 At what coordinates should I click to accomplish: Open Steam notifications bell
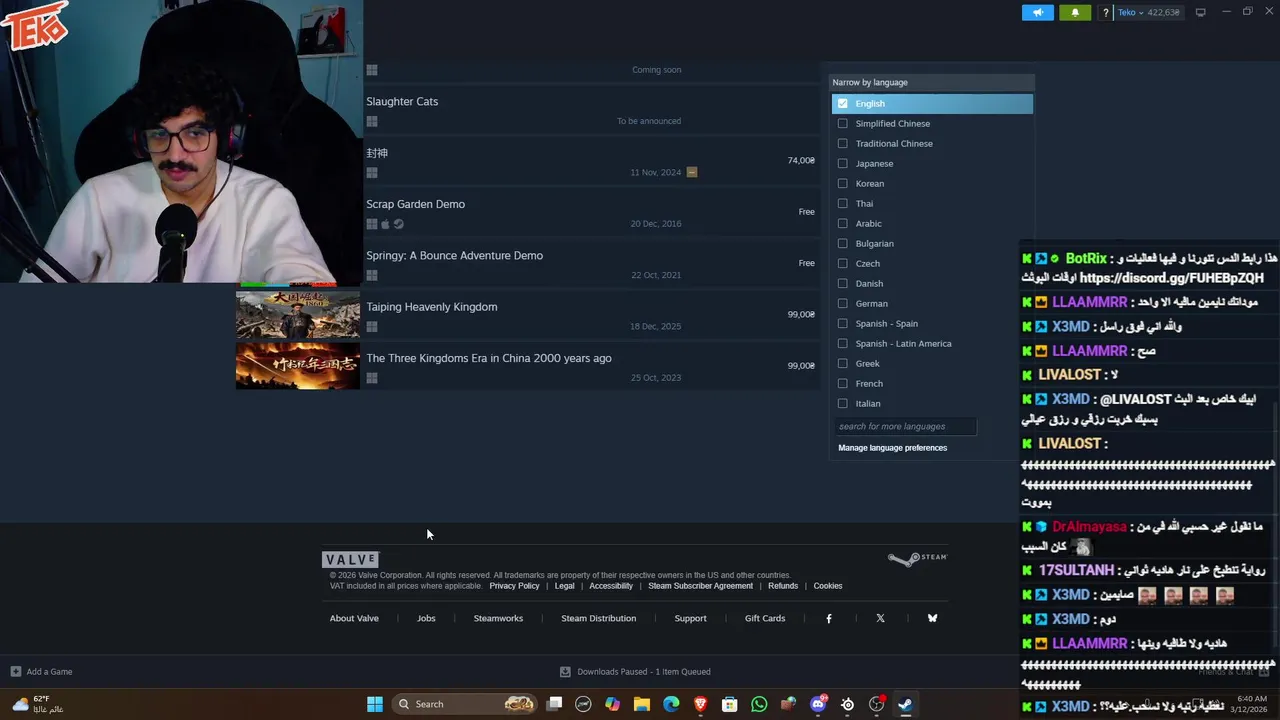coord(1075,12)
